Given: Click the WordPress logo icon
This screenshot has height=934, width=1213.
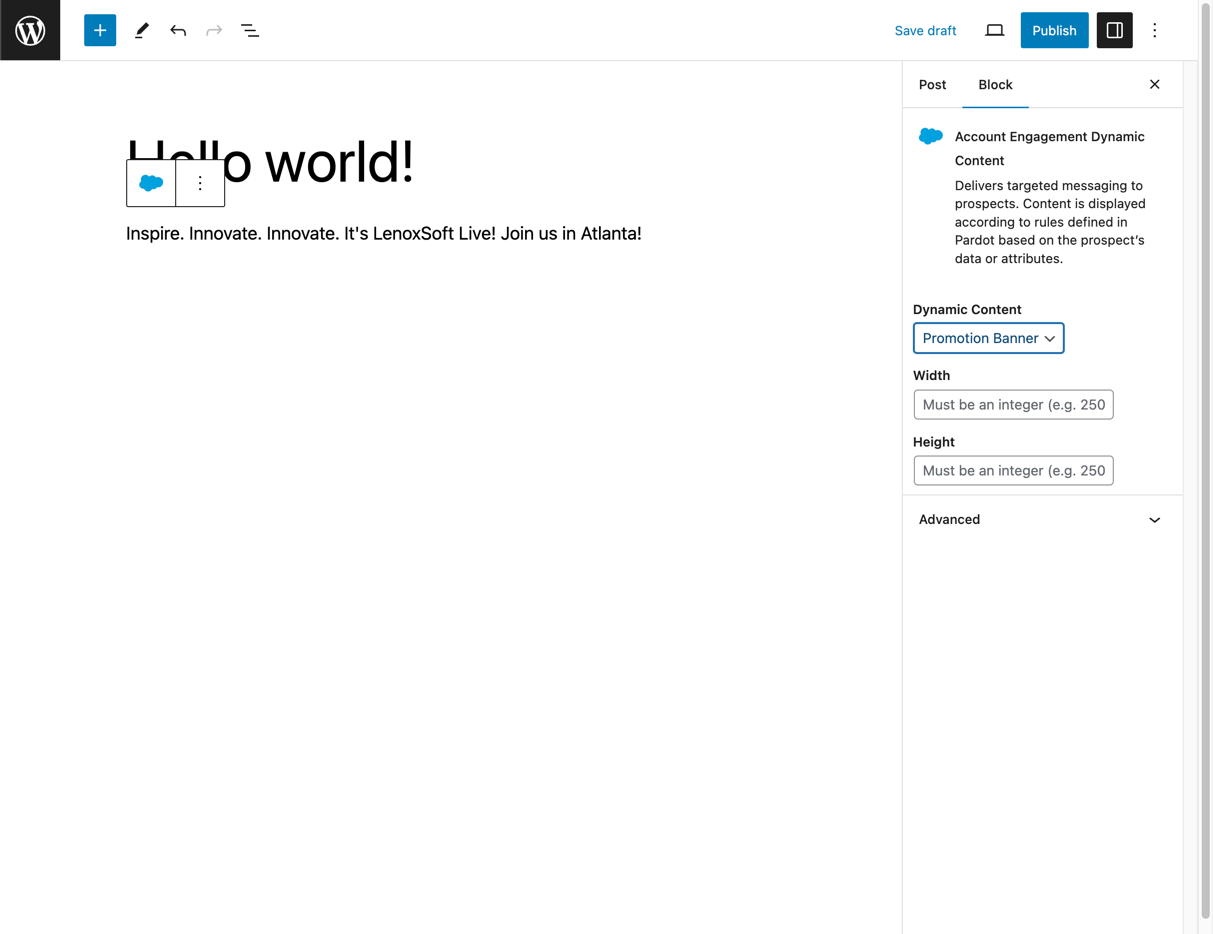Looking at the screenshot, I should pyautogui.click(x=30, y=30).
